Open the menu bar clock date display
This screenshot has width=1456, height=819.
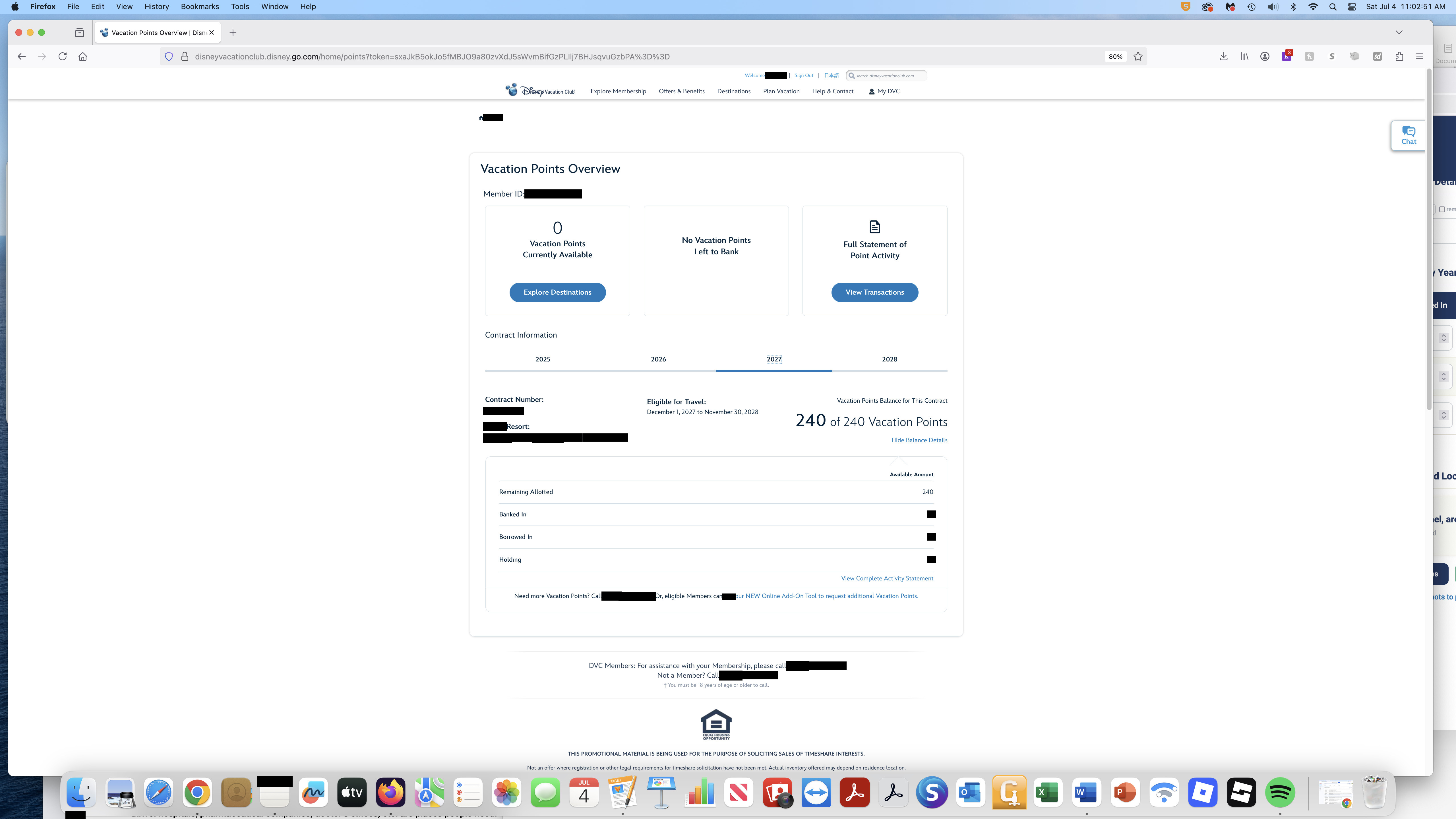pos(1405,7)
